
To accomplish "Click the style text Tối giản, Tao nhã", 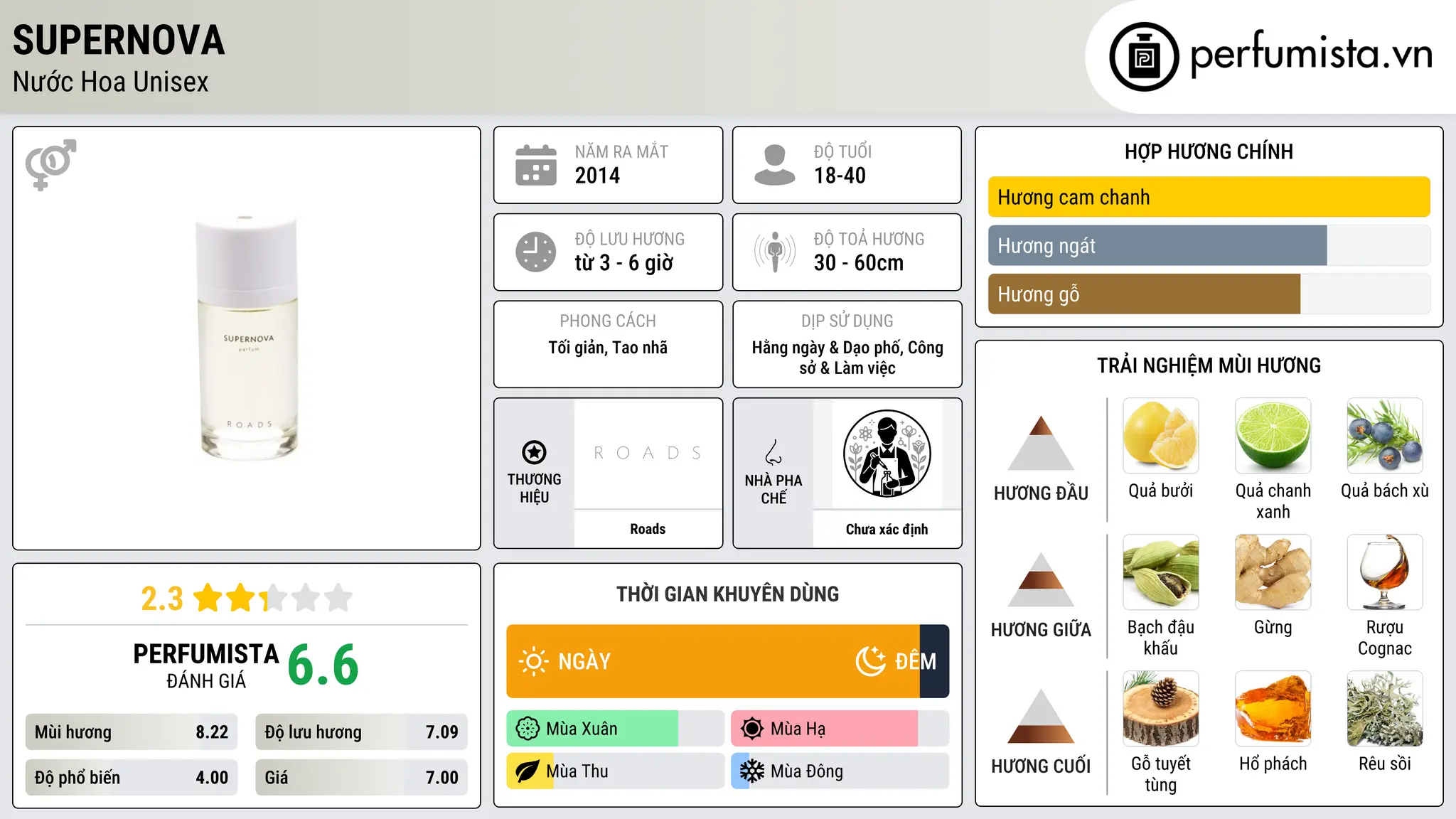I will [x=608, y=348].
